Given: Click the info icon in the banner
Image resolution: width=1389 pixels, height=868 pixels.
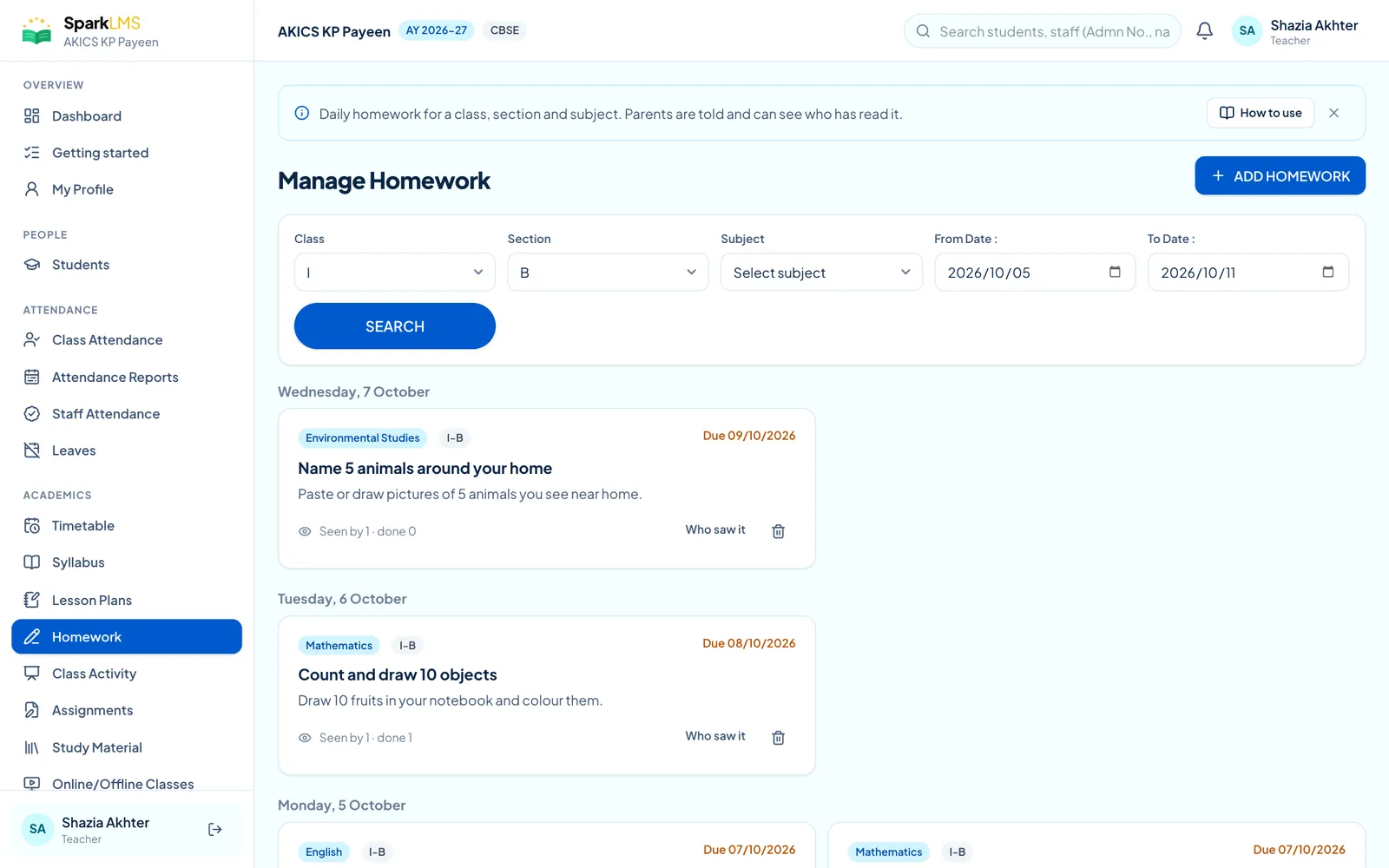Looking at the screenshot, I should tap(302, 113).
